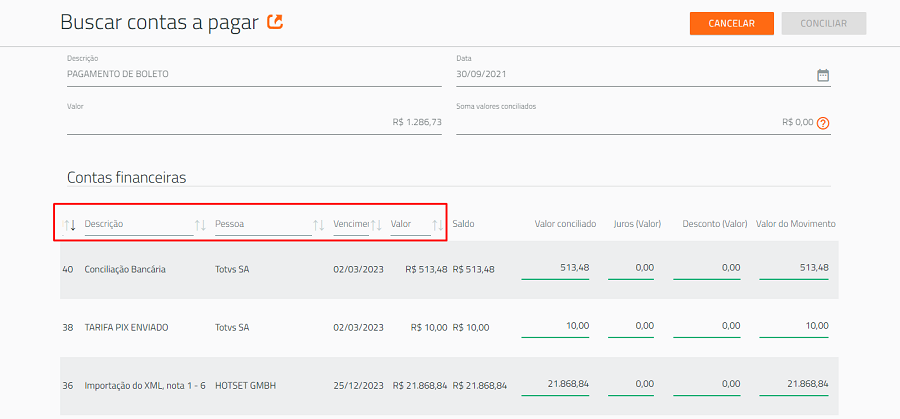Screen dimensions: 900x419
Task: Sort the table by the ID column
Action: pos(69,225)
